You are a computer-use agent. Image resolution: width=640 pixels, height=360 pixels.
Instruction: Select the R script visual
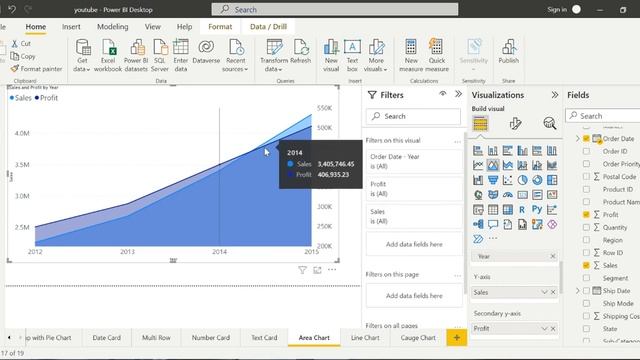pyautogui.click(x=522, y=209)
